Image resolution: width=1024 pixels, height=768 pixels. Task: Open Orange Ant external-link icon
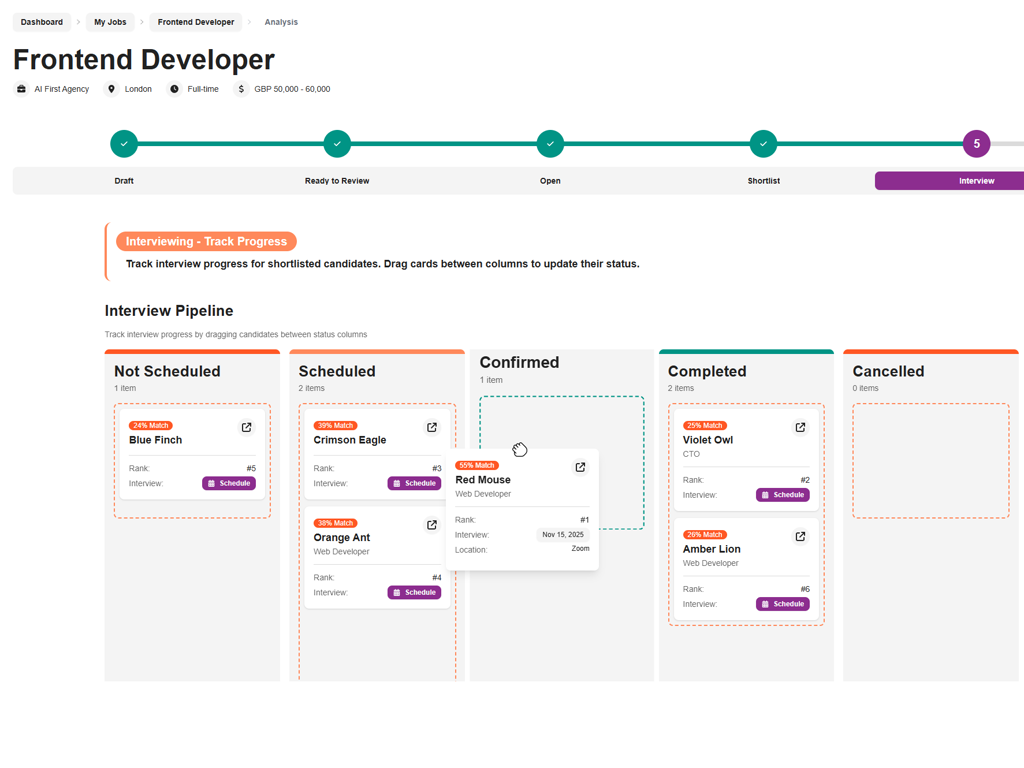tap(432, 525)
